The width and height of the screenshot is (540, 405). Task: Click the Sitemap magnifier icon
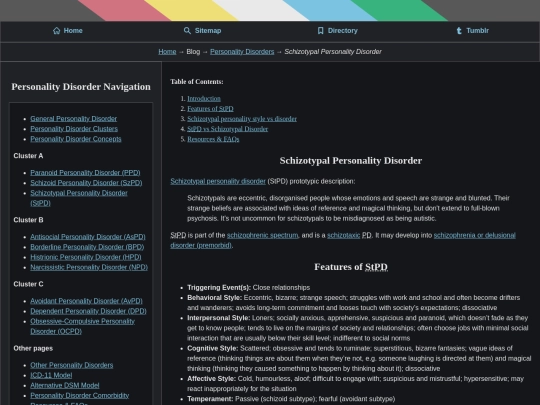pyautogui.click(x=187, y=31)
